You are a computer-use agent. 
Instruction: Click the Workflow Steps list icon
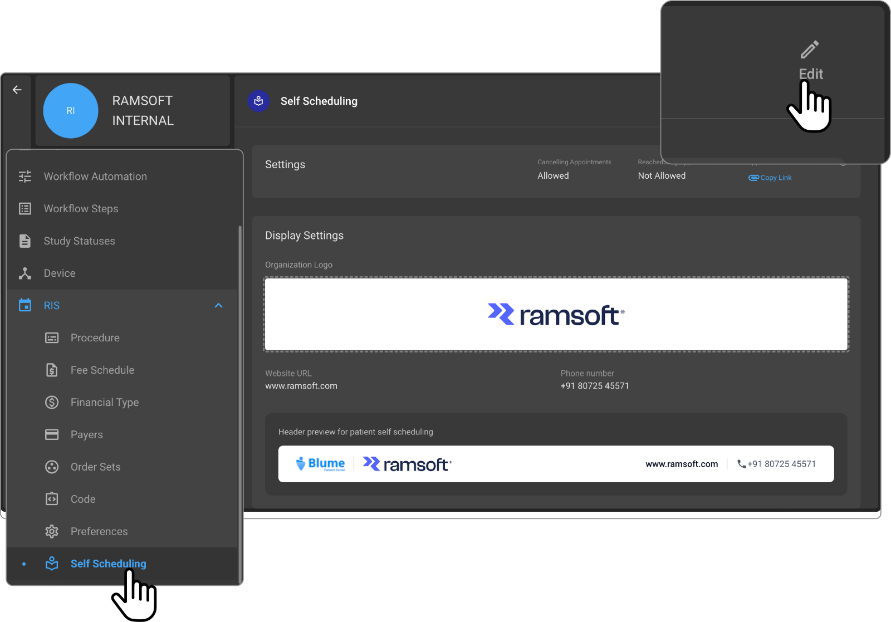[25, 209]
